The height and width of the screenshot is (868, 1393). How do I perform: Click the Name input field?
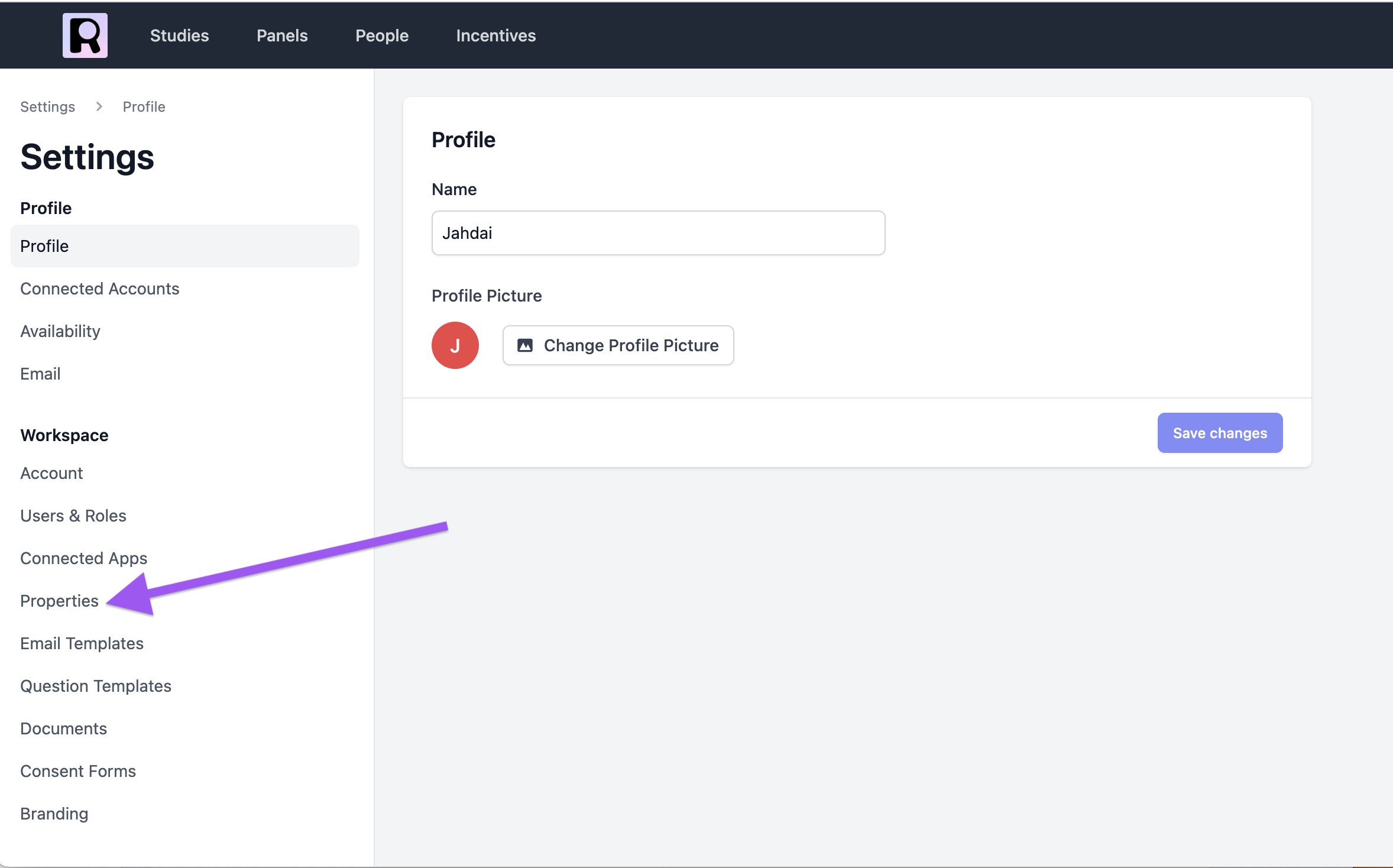(657, 233)
